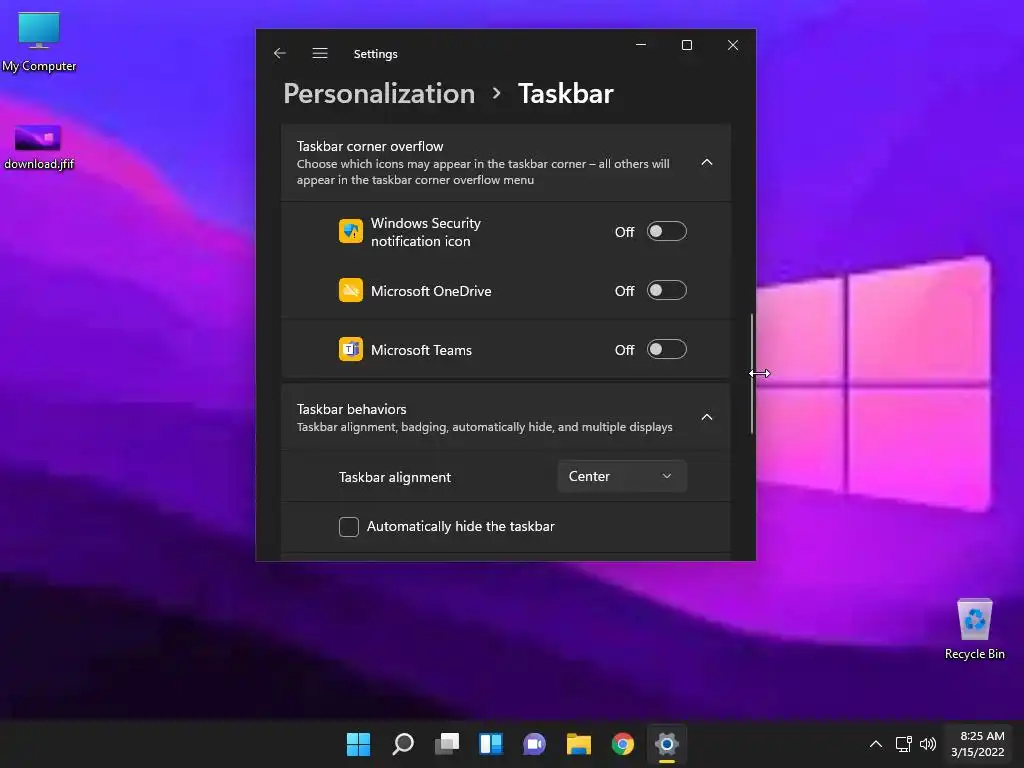Switch on the Microsoft Teams toggle
Screen dimensions: 1024x768
(x=666, y=349)
